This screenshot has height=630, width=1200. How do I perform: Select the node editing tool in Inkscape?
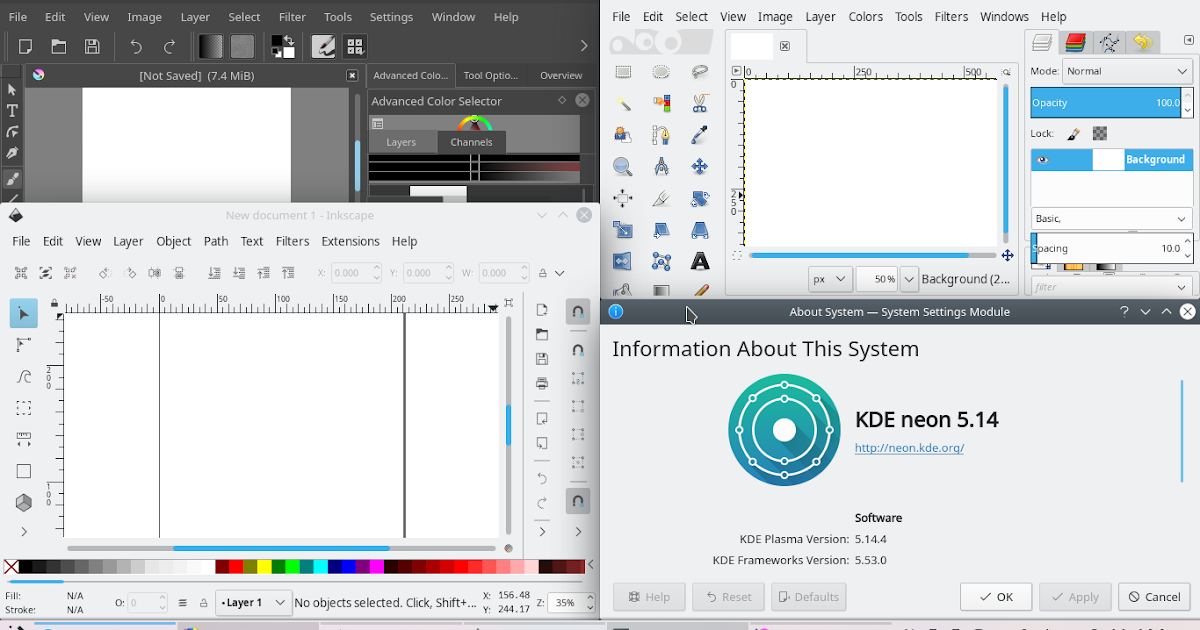pos(22,344)
